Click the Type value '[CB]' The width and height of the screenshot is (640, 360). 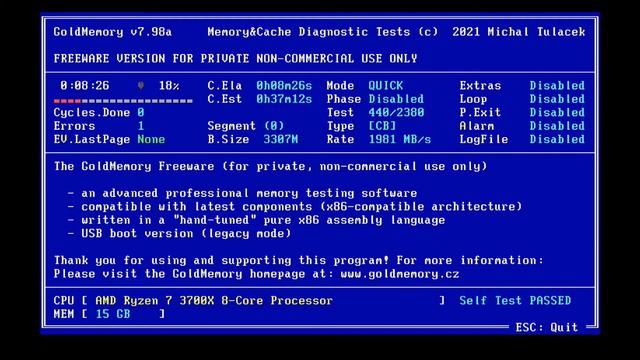click(382, 126)
